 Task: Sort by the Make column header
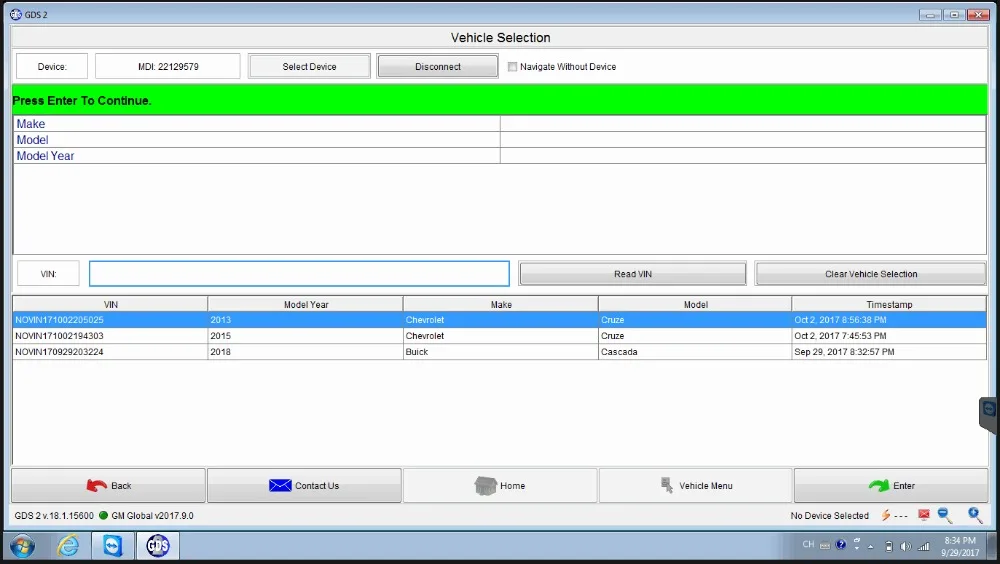click(x=501, y=304)
